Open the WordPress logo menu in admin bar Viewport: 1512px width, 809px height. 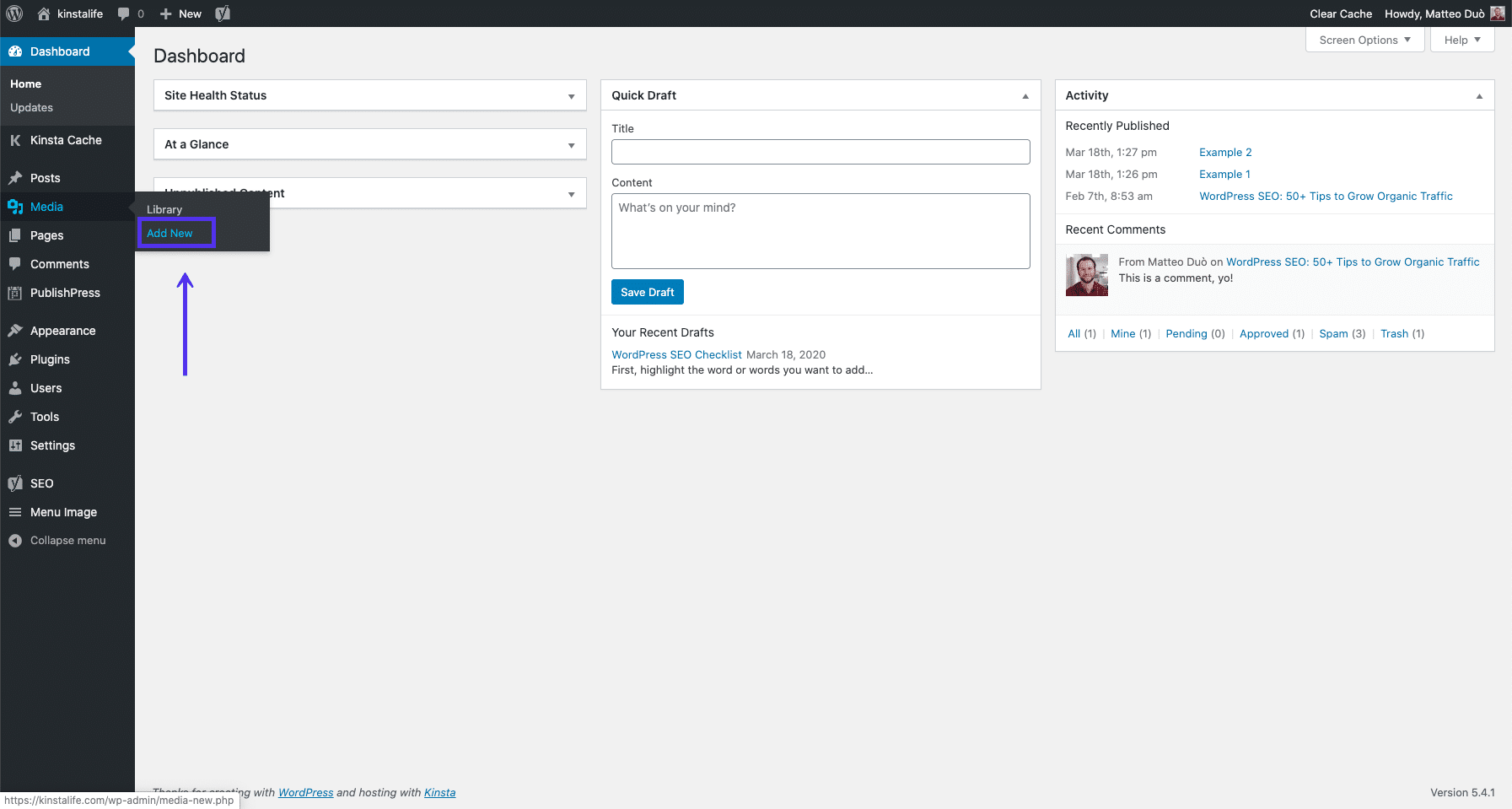point(13,13)
